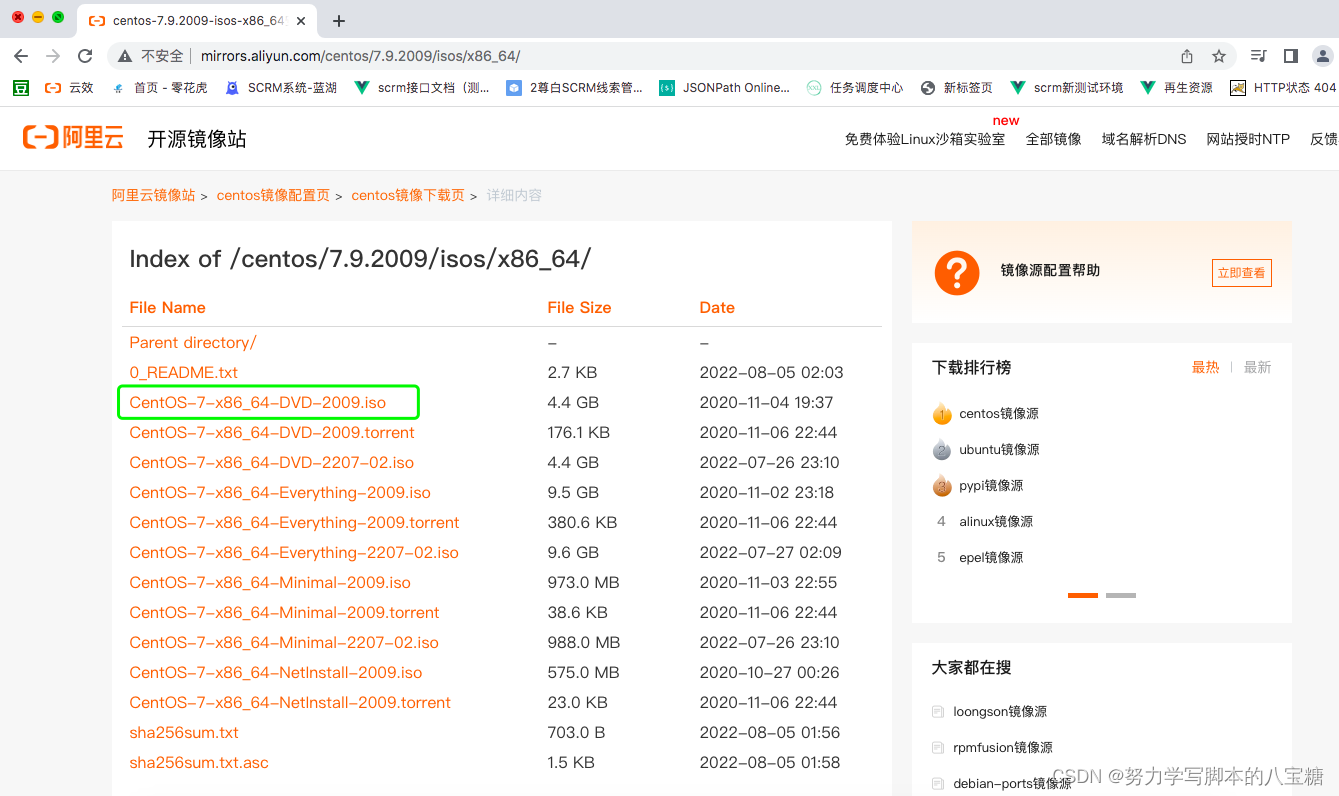Open the scrm接口文档 bookmark
This screenshot has width=1339, height=796.
[422, 88]
